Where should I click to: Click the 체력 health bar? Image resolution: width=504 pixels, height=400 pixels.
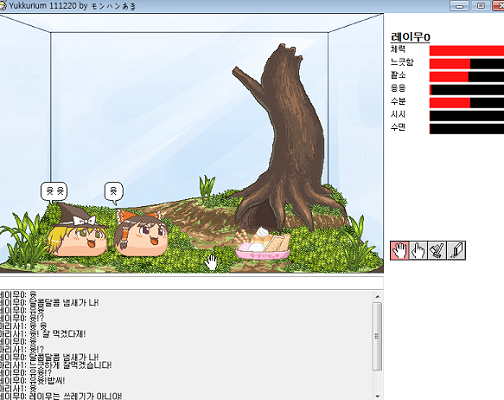click(467, 51)
